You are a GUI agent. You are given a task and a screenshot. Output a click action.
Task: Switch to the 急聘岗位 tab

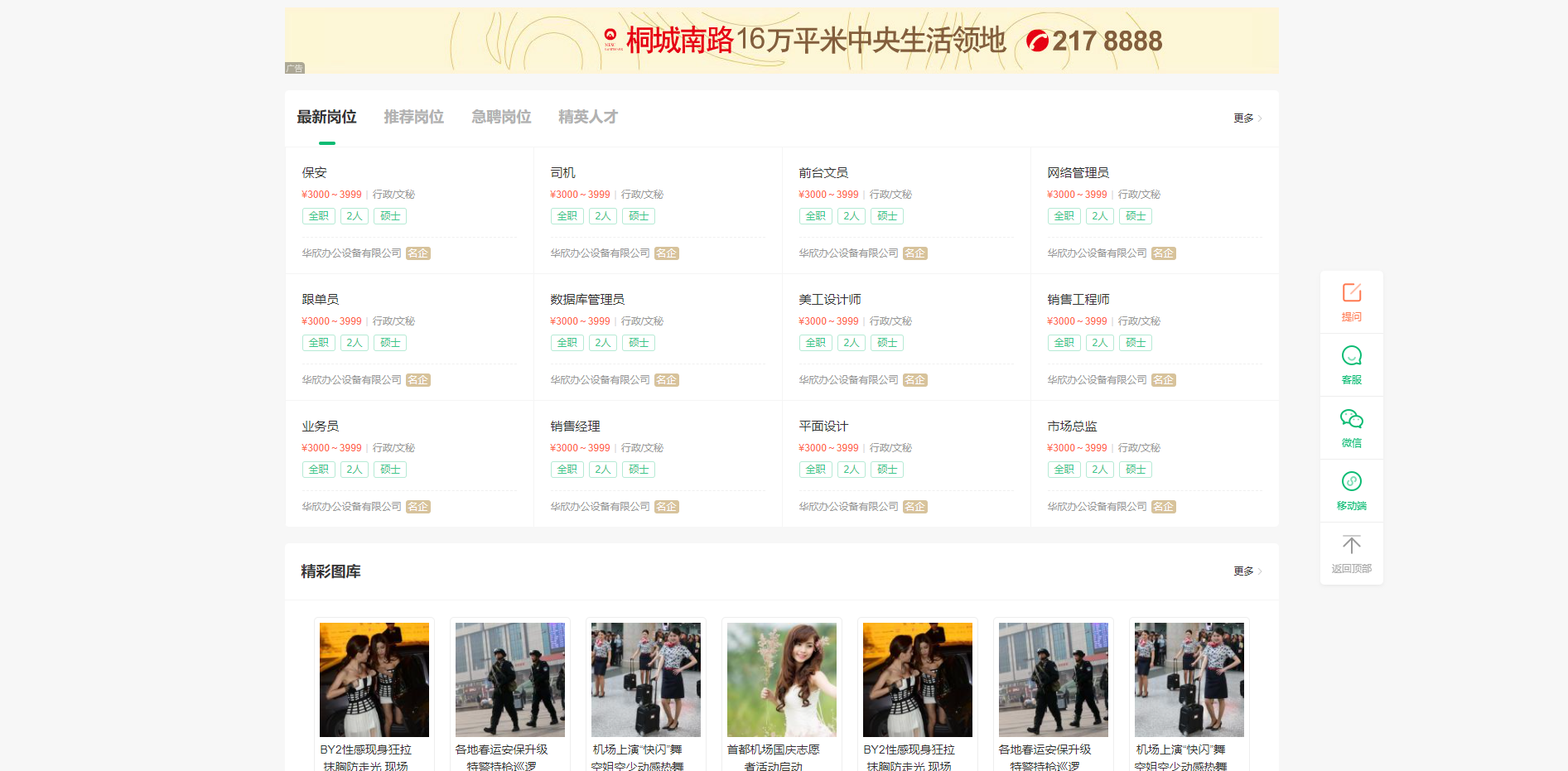tap(501, 118)
